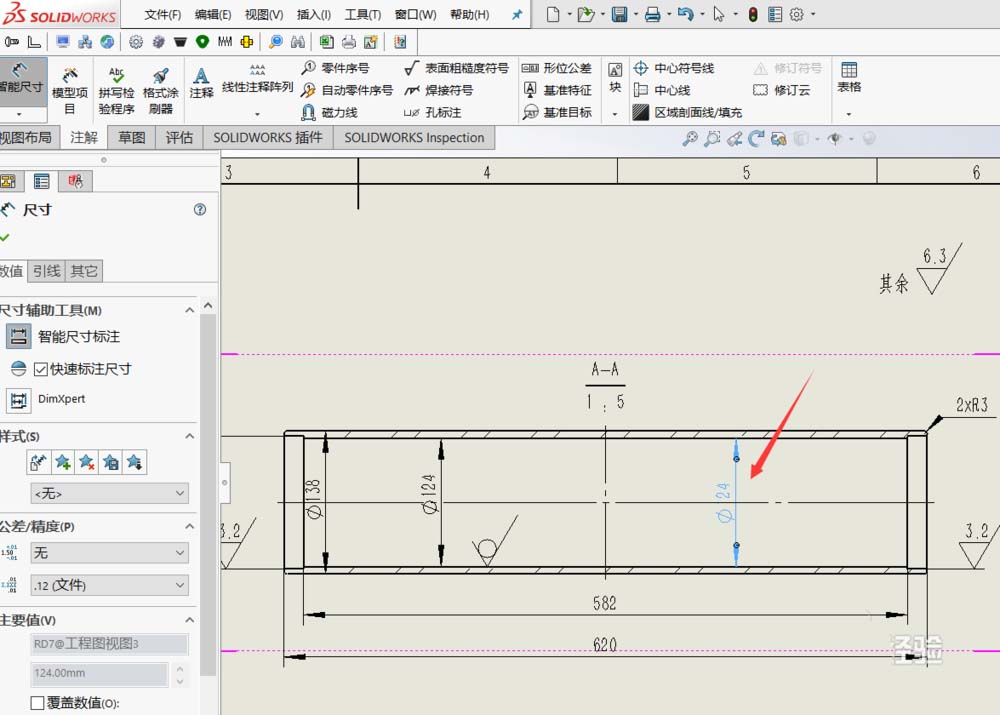The height and width of the screenshot is (715, 1000).
Task: Open the 帮助(H) menu
Action: (x=469, y=15)
